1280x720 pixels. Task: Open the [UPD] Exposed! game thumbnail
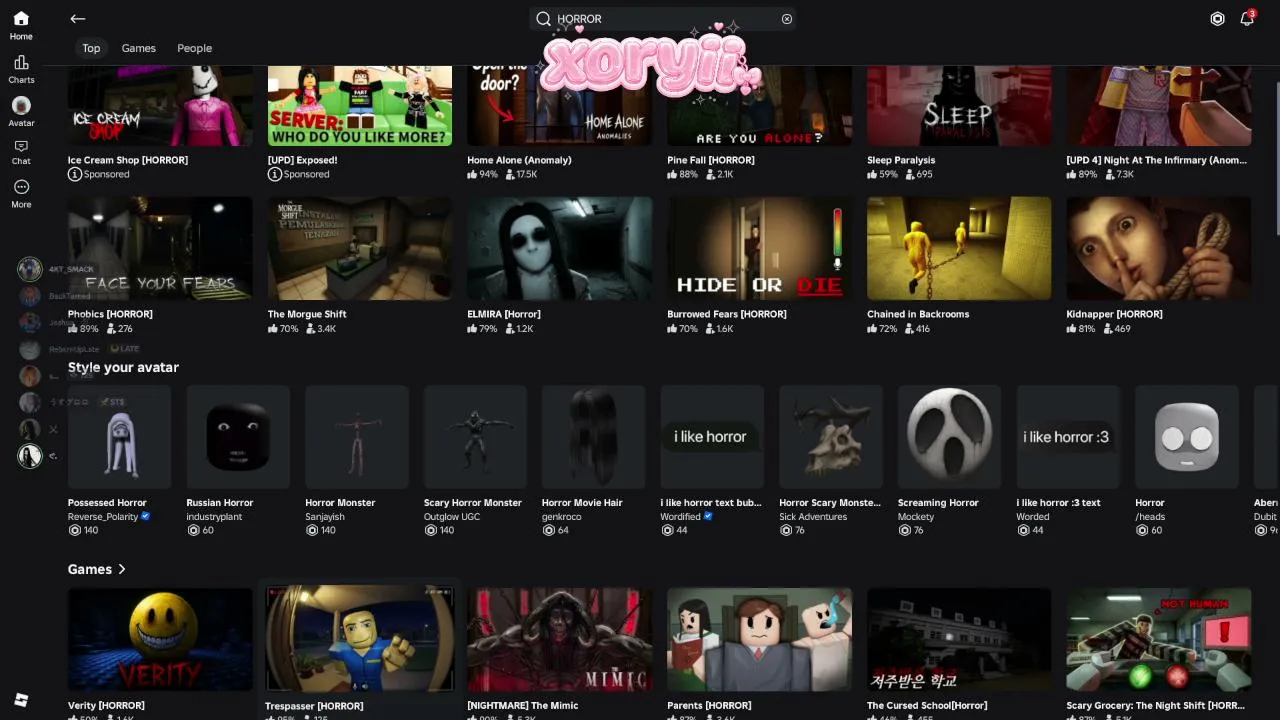pyautogui.click(x=360, y=106)
